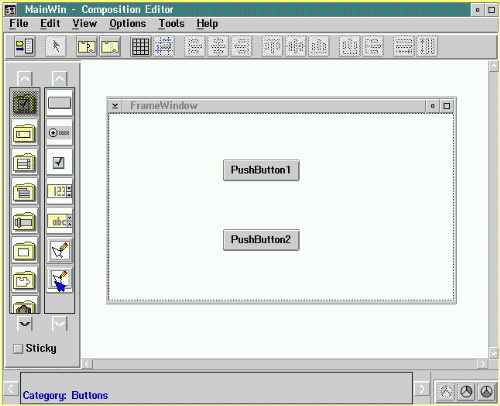The image size is (500, 406).
Task: Click the Align Center horizontally toolbar icon
Action: pyautogui.click(x=218, y=46)
